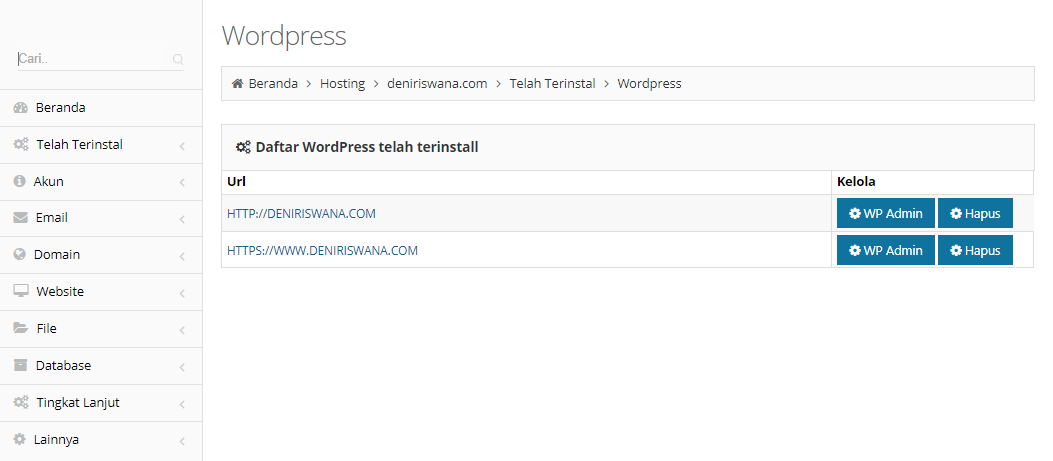Click the Akun info icon
The image size is (1053, 461).
pos(19,182)
